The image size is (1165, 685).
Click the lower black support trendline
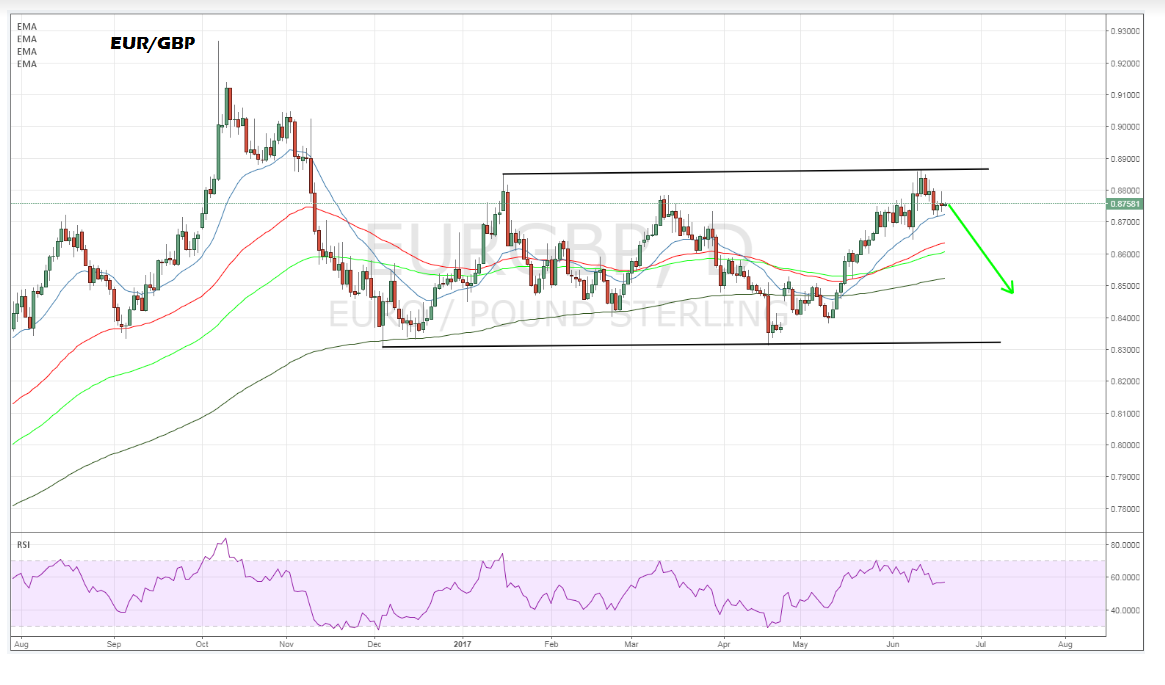pyautogui.click(x=690, y=345)
